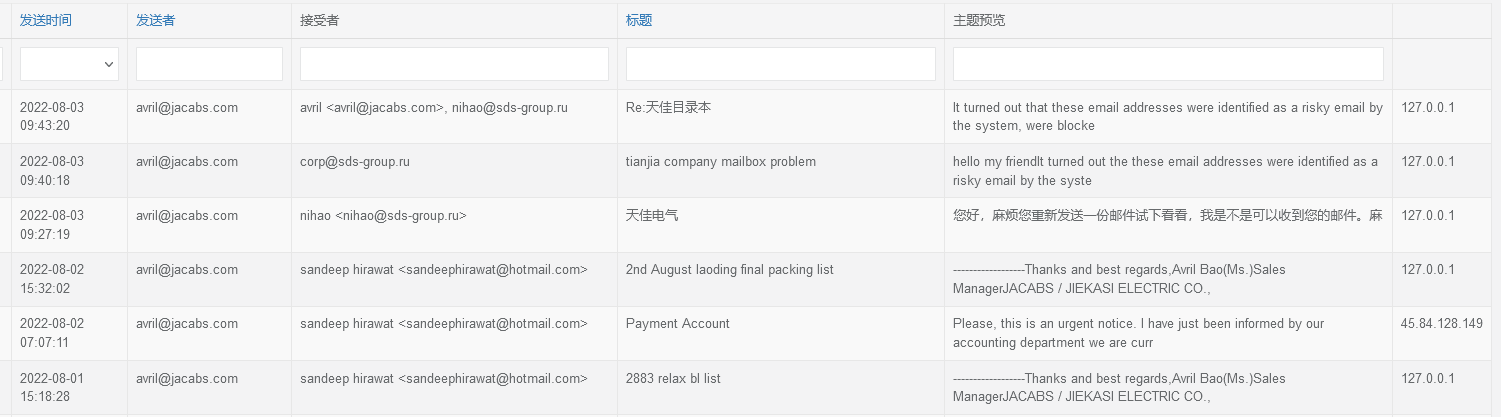1501x417 pixels.
Task: Click the 接受者 column header
Action: coord(319,20)
